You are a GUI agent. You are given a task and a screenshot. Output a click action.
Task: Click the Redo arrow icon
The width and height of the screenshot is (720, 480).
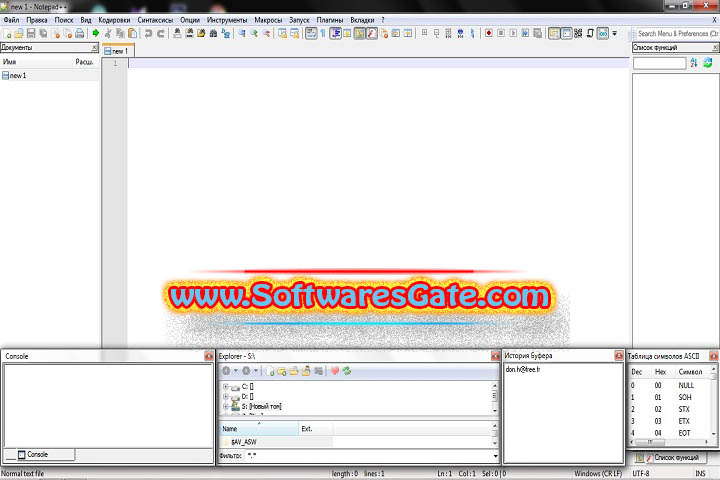[x=161, y=34]
